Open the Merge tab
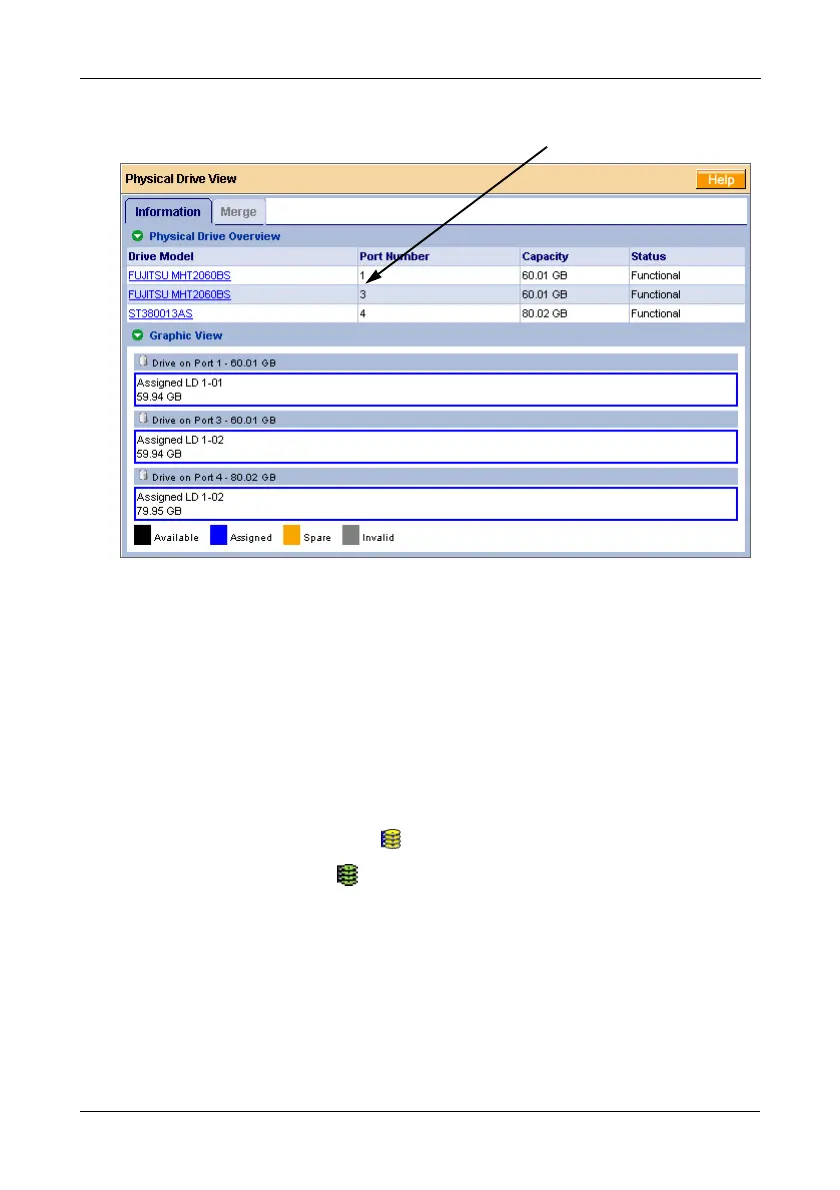 pyautogui.click(x=238, y=212)
